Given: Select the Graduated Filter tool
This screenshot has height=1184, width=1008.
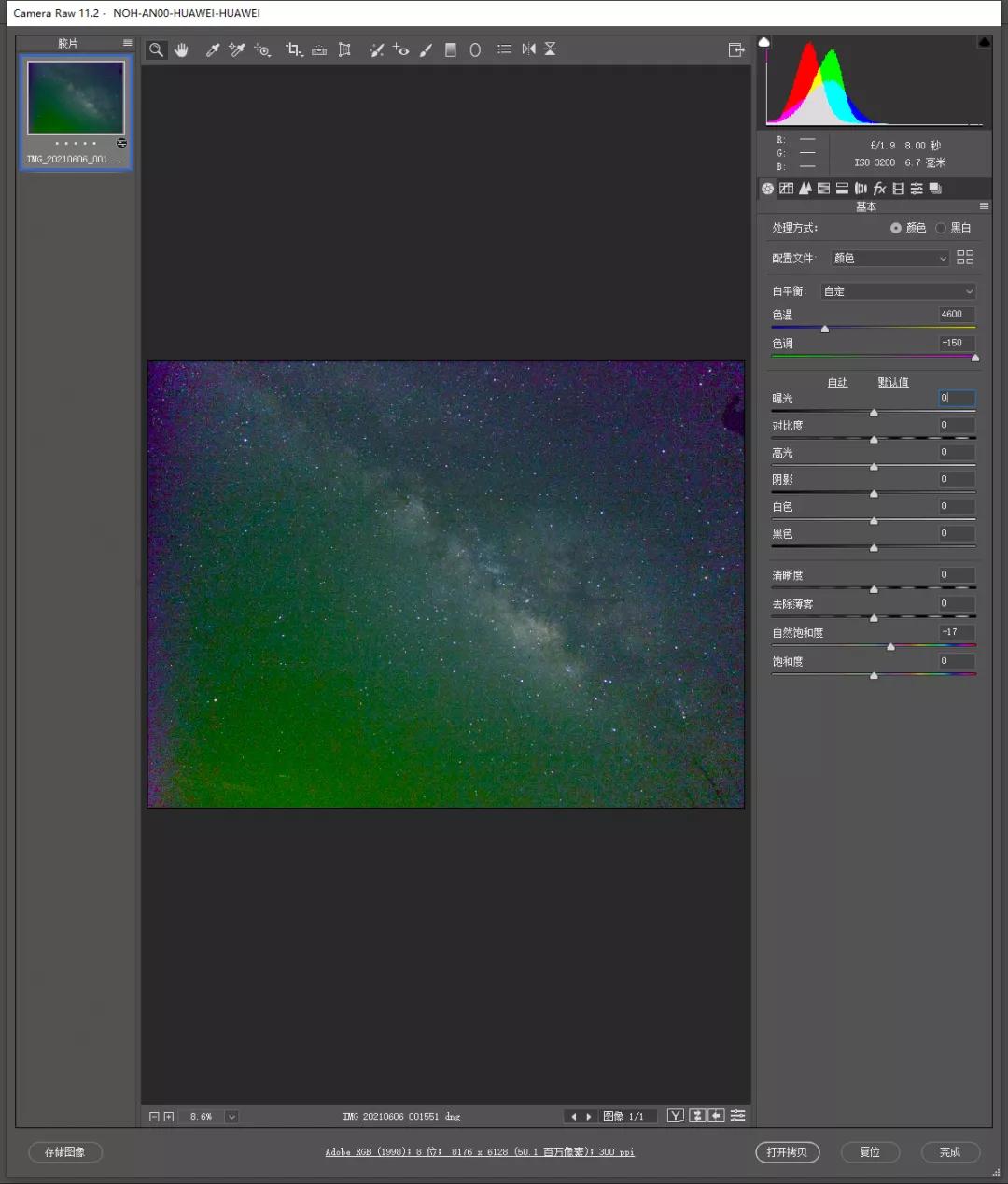Looking at the screenshot, I should (451, 50).
